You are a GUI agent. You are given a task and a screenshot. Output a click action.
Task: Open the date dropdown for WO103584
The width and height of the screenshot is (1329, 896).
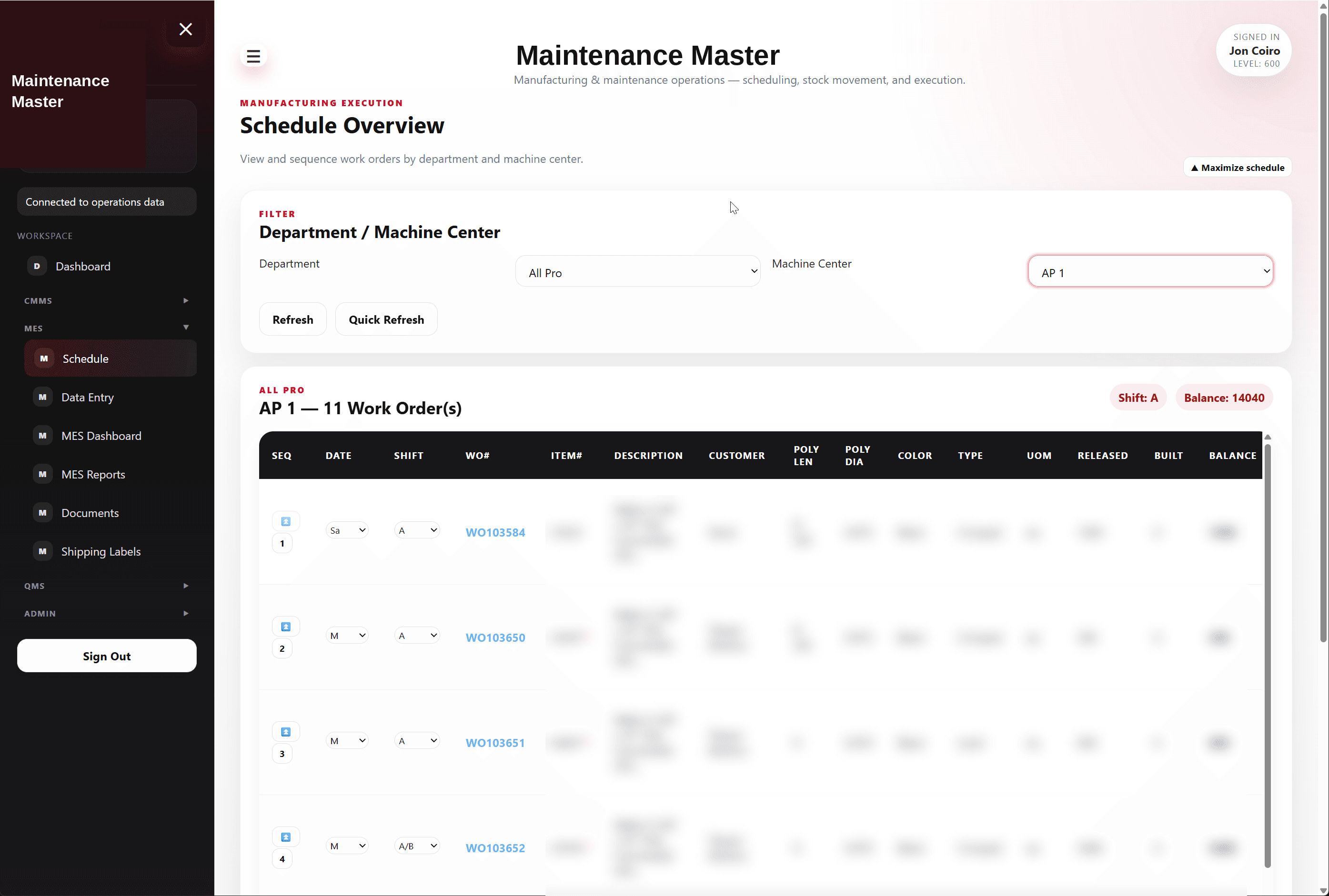coord(347,530)
